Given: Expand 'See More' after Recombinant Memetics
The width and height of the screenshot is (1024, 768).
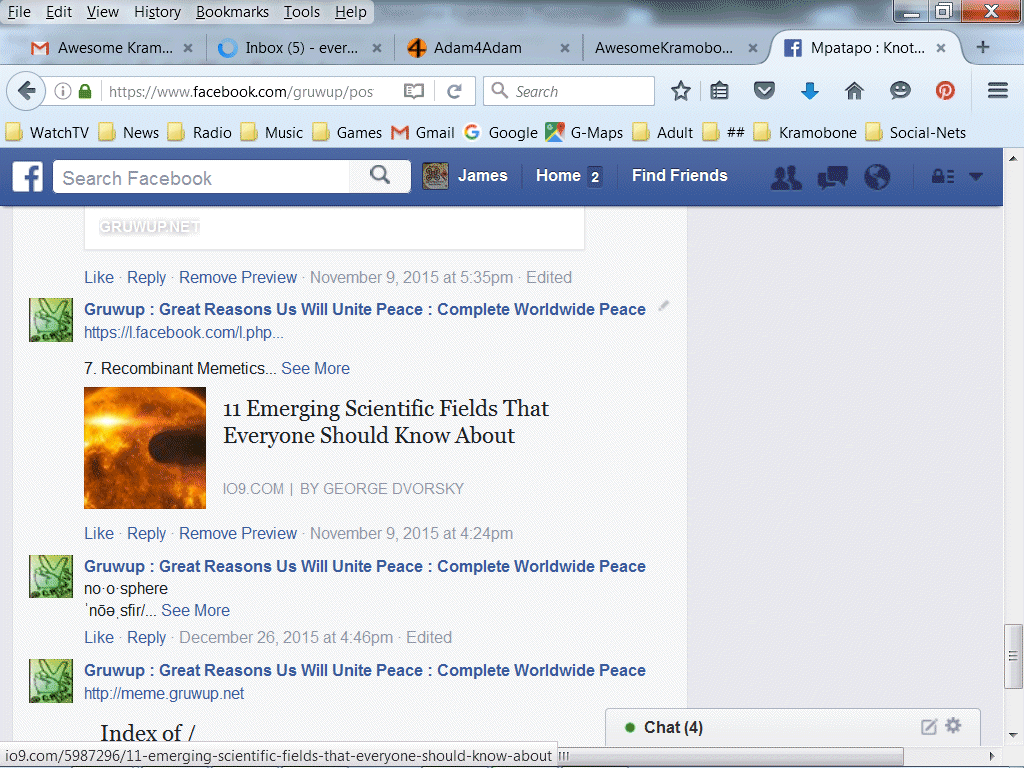Looking at the screenshot, I should pyautogui.click(x=315, y=368).
